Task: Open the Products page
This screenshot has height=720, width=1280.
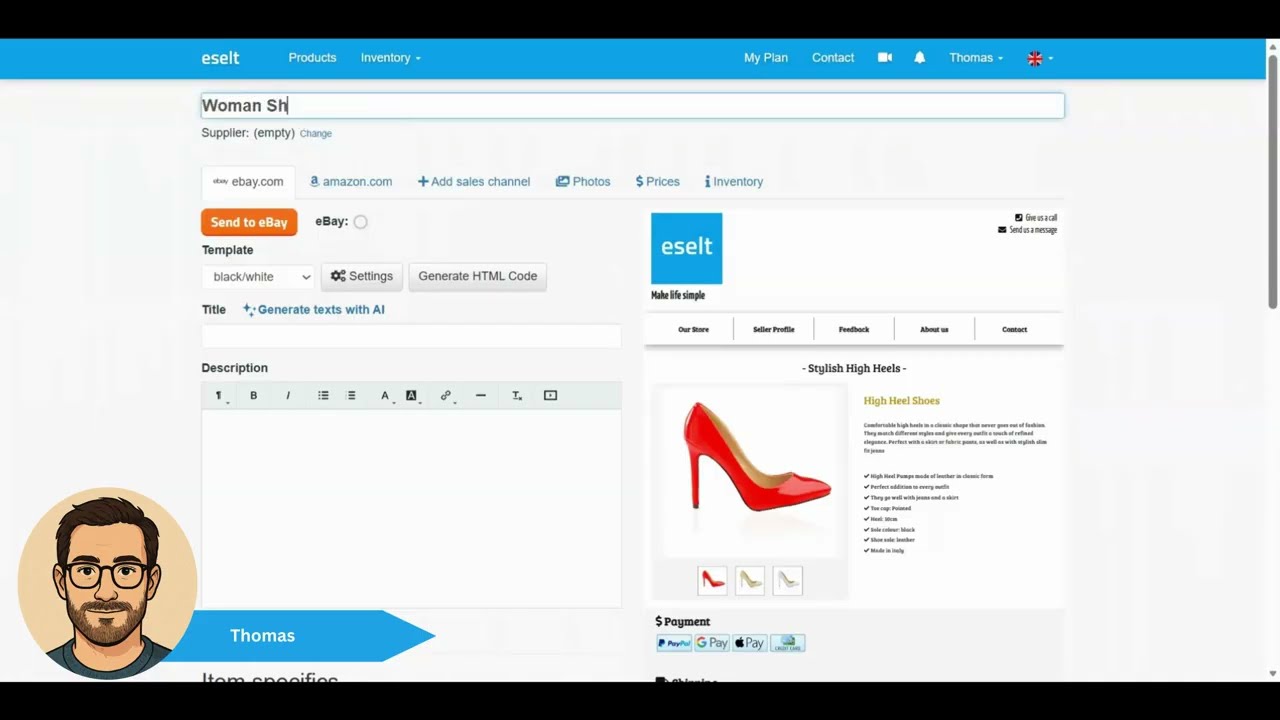Action: 312,58
